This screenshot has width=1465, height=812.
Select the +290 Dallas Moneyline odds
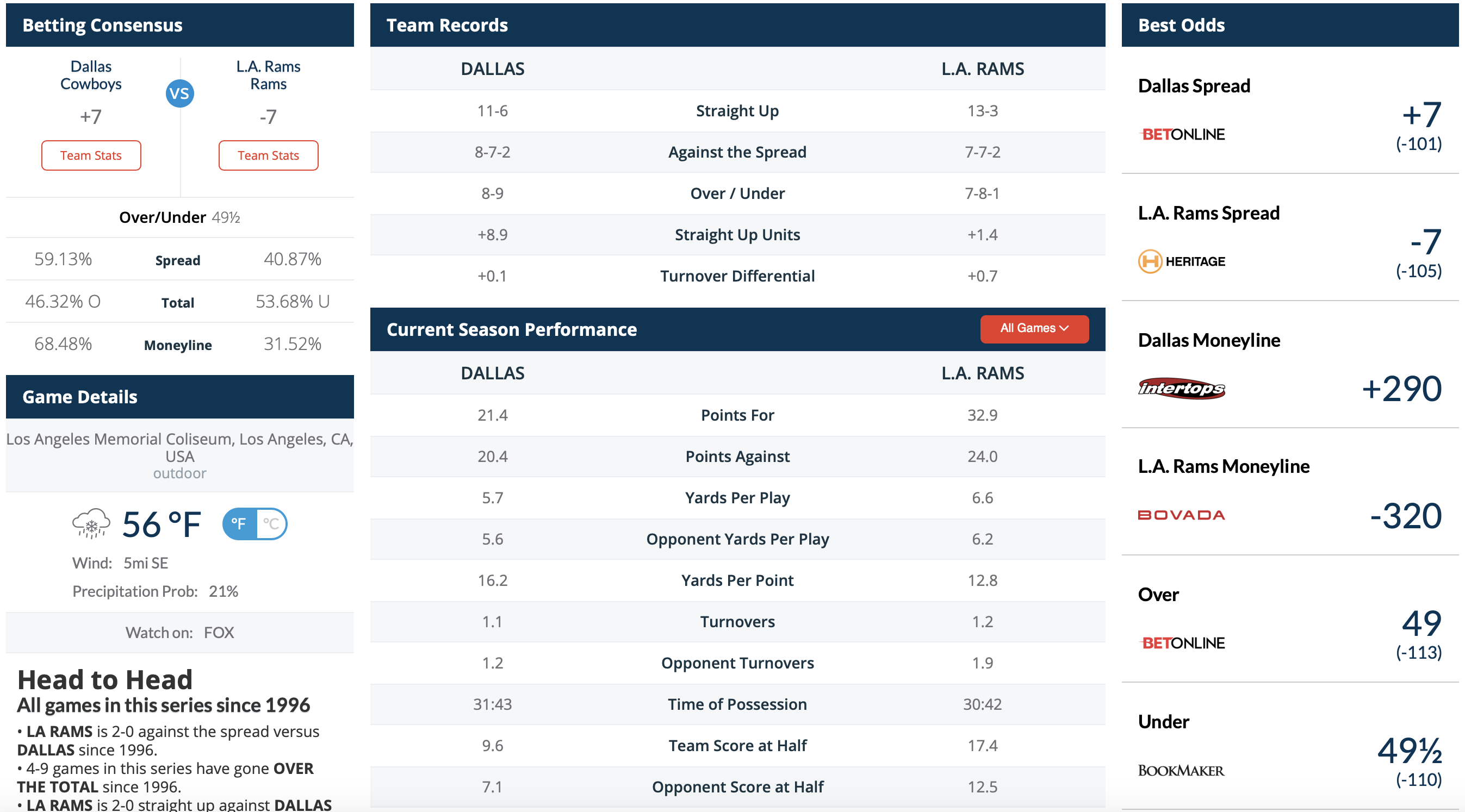1402,389
